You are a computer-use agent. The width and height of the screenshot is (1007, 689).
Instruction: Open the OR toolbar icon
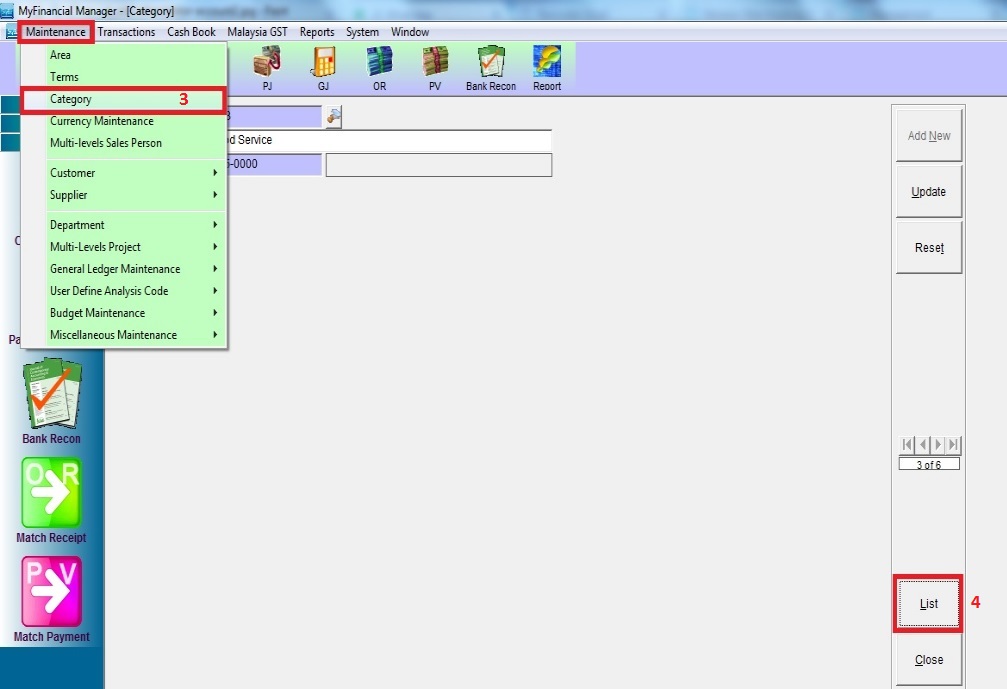[379, 66]
